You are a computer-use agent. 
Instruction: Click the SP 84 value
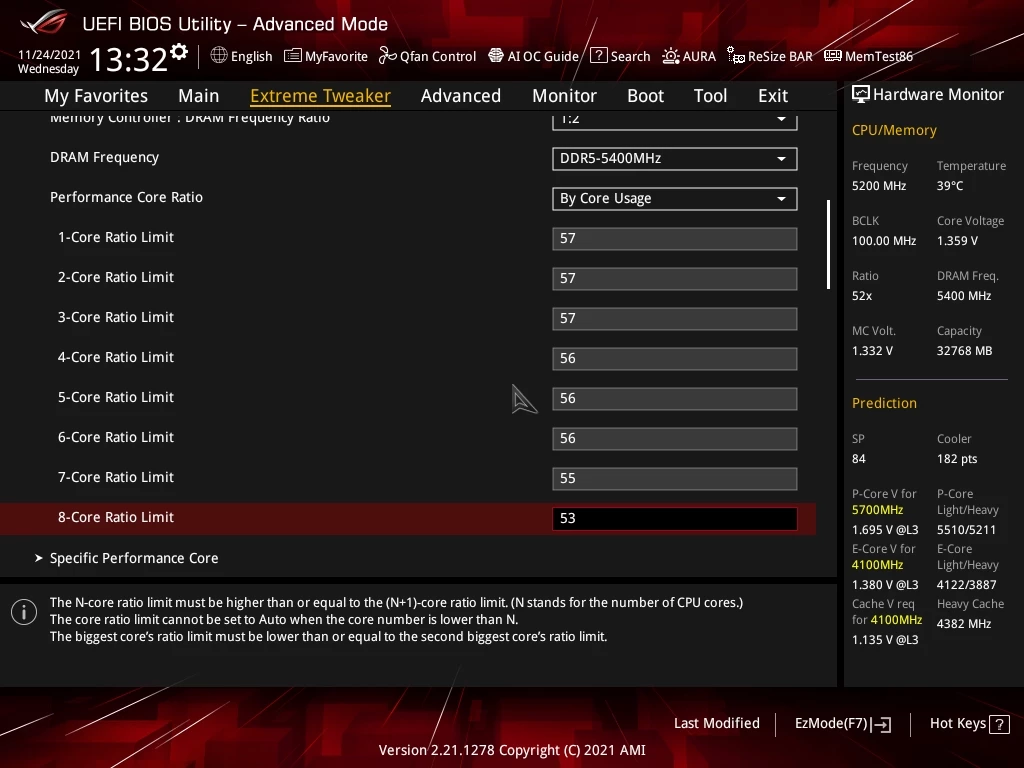tap(859, 459)
